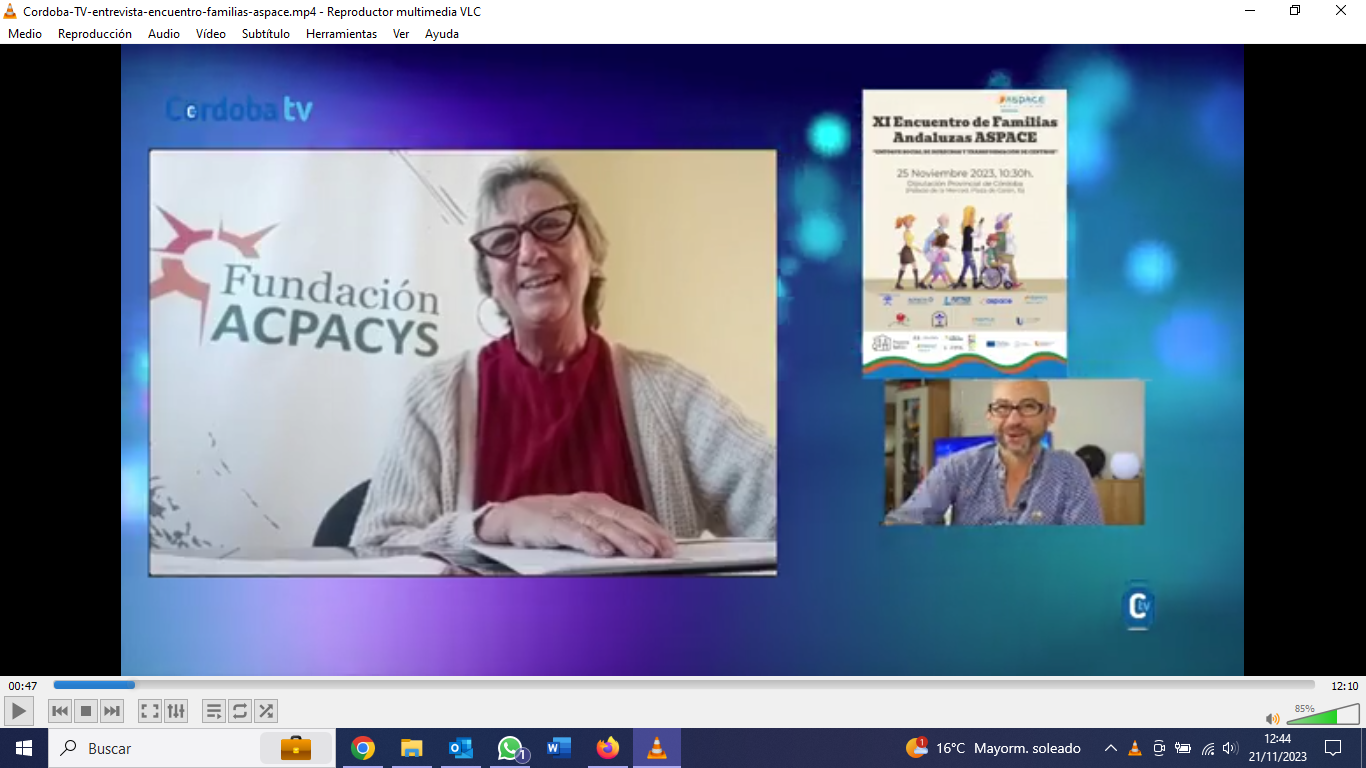
Task: Open the Ver menu
Action: tap(401, 34)
